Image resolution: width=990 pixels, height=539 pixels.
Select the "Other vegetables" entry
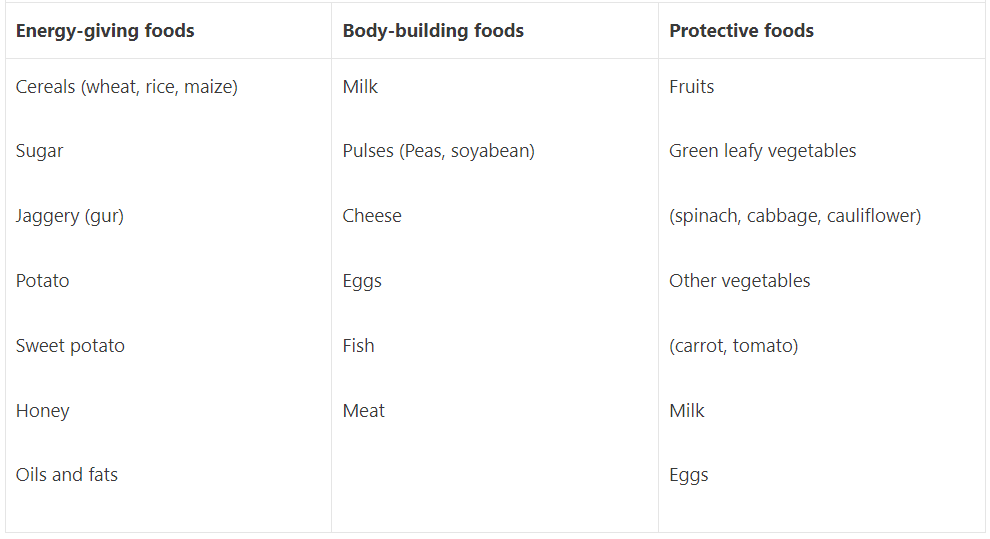click(x=739, y=281)
